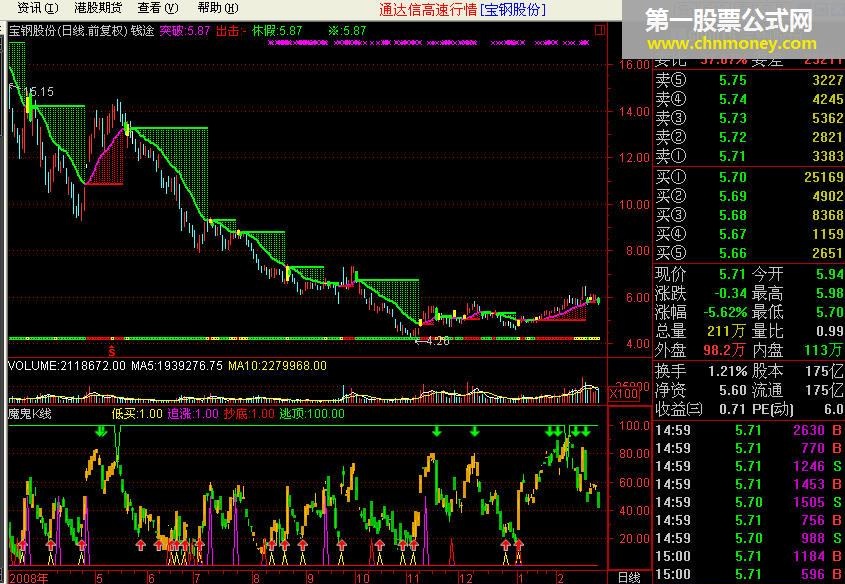Click the 今开 5.94 value

point(829,274)
